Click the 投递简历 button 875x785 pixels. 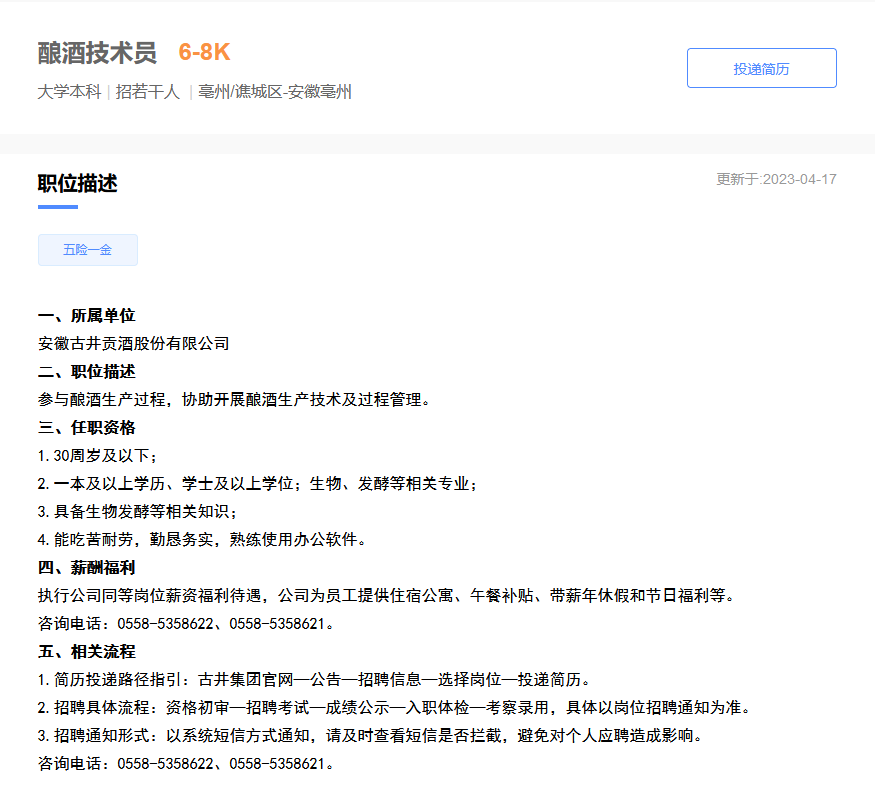[761, 67]
